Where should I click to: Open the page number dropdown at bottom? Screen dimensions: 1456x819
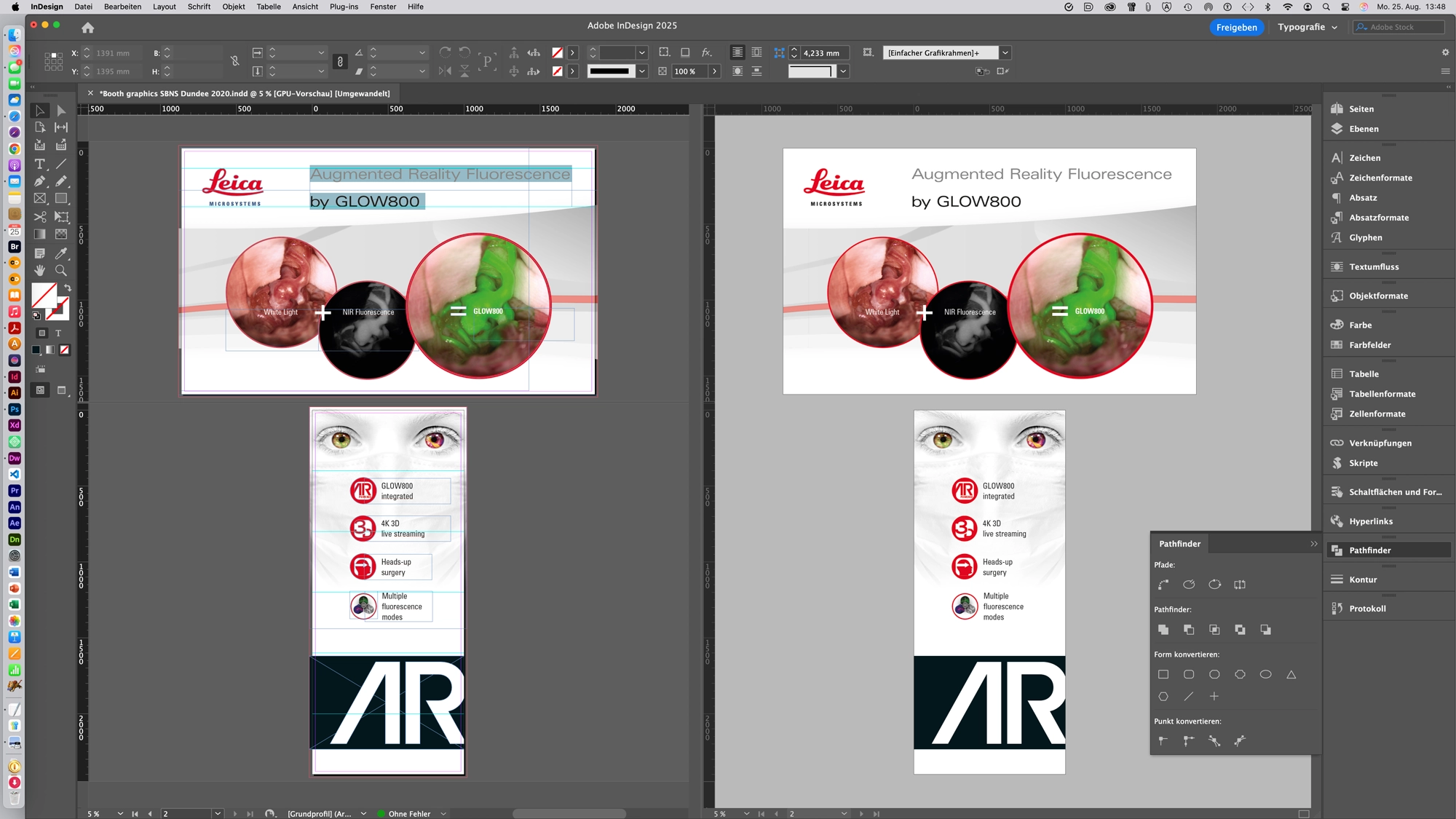[216, 814]
